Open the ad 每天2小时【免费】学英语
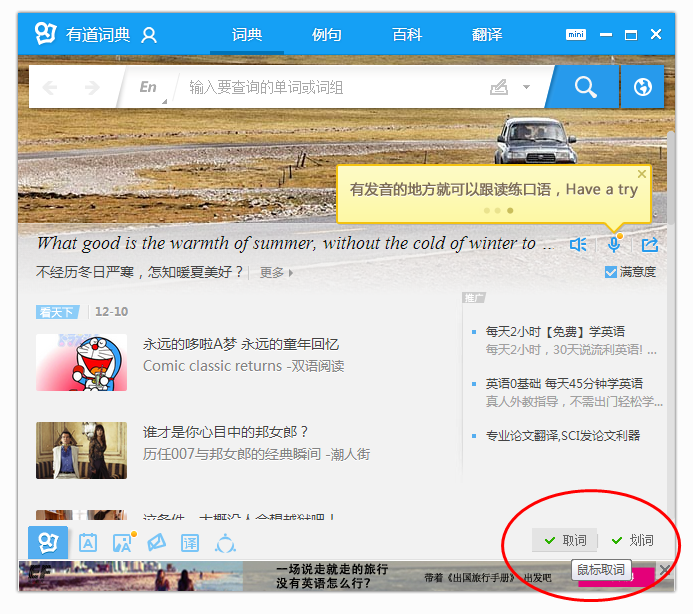Image resolution: width=693 pixels, height=614 pixels. click(x=555, y=332)
